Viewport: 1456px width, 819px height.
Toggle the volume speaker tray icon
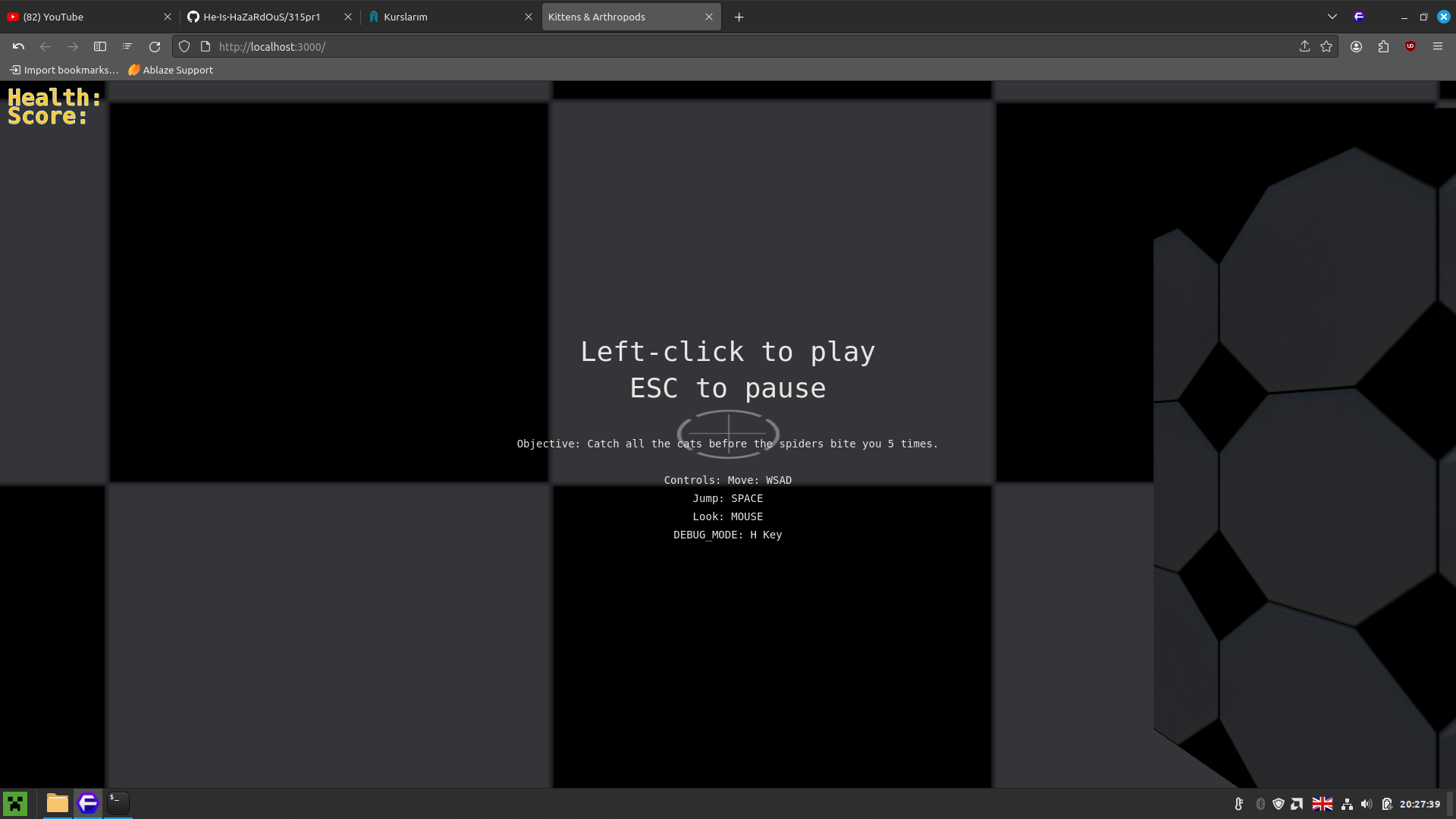[1367, 804]
